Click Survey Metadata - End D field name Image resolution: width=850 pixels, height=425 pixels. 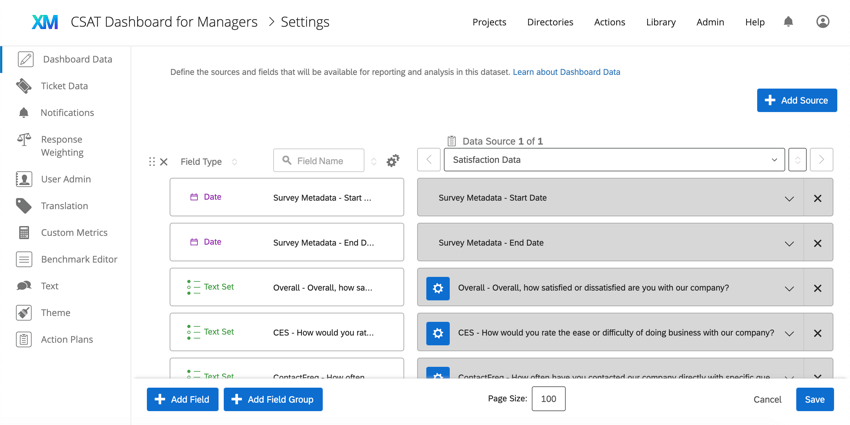tap(324, 243)
